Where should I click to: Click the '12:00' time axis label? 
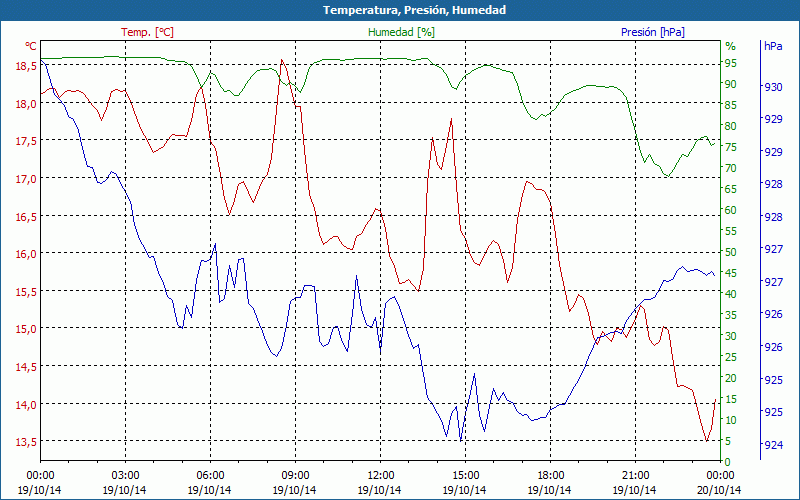click(x=380, y=476)
